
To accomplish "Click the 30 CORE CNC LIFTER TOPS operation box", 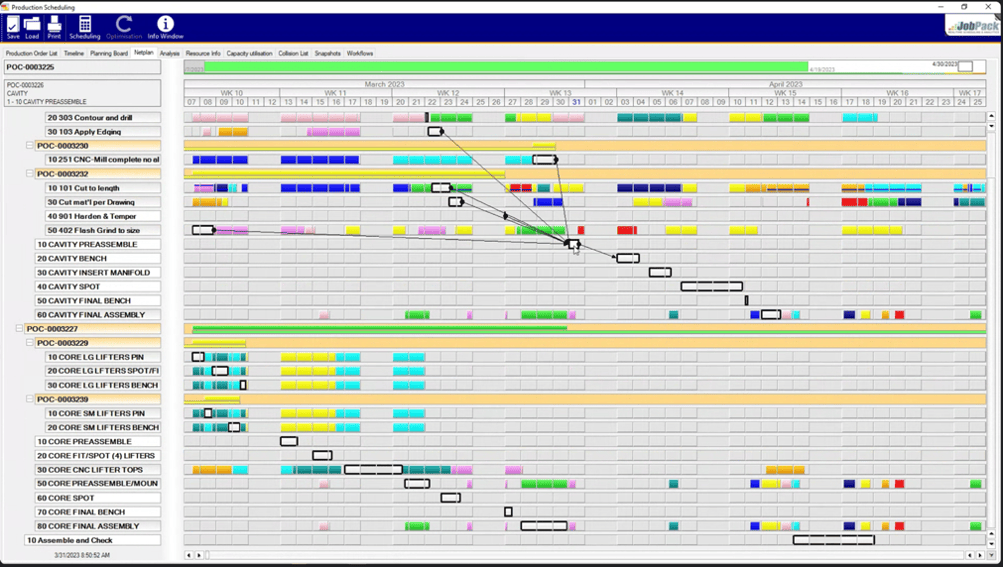I will click(x=374, y=471).
